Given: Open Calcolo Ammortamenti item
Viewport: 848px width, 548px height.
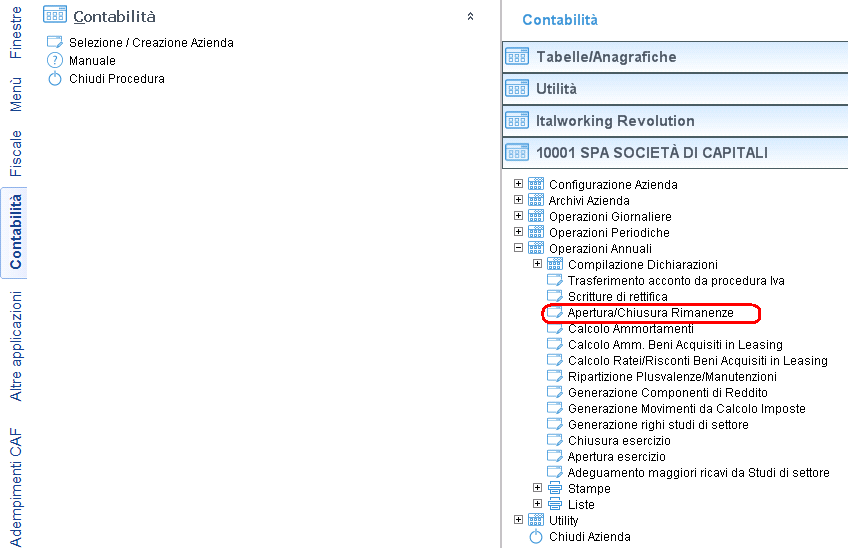Looking at the screenshot, I should [x=631, y=329].
